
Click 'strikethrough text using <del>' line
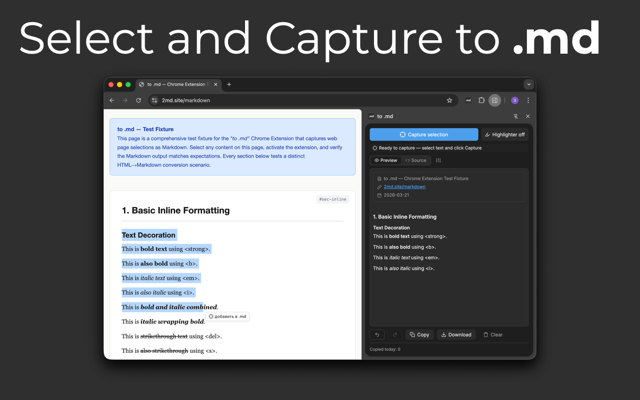172,336
